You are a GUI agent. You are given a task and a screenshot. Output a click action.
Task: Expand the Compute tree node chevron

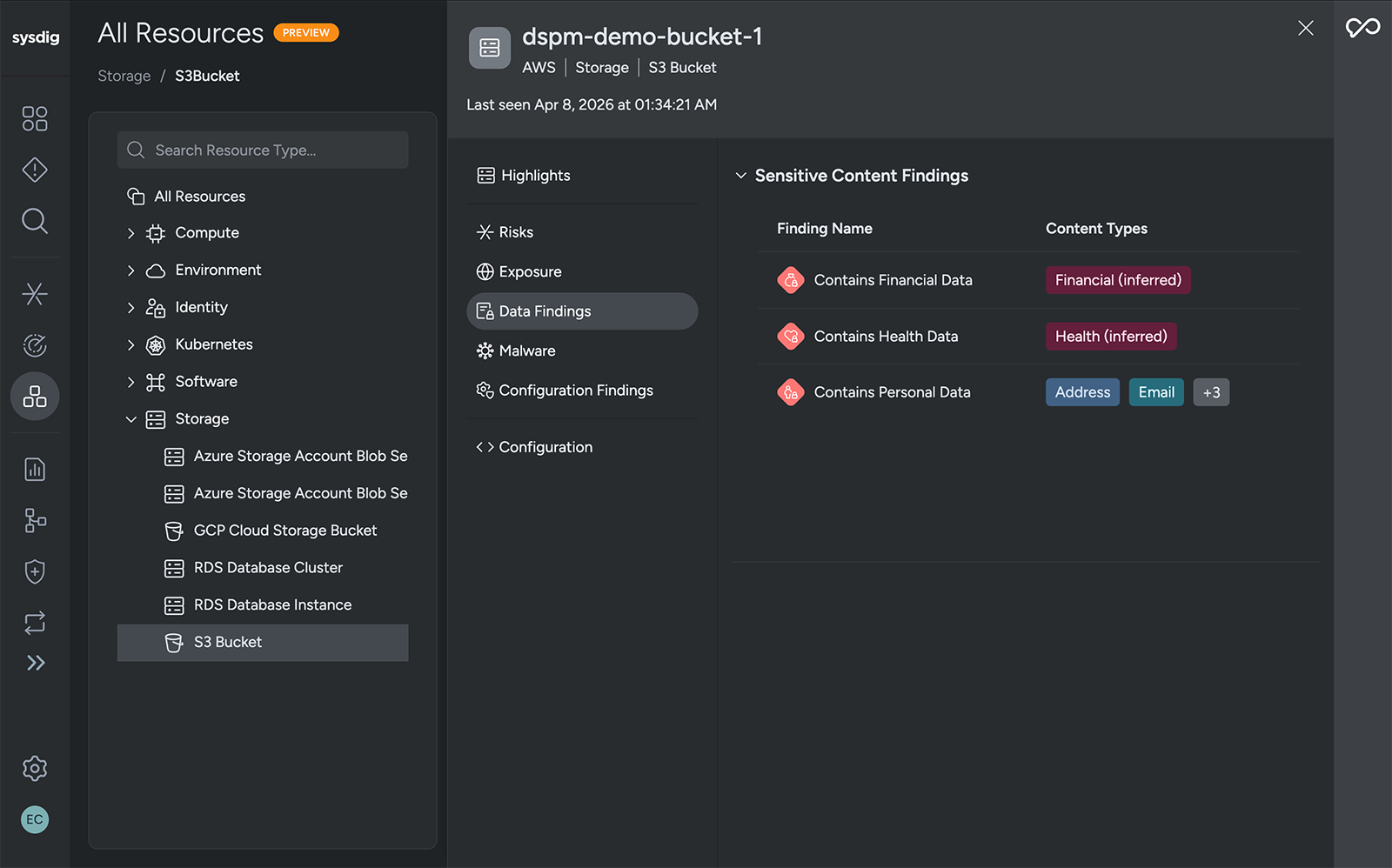tap(131, 233)
